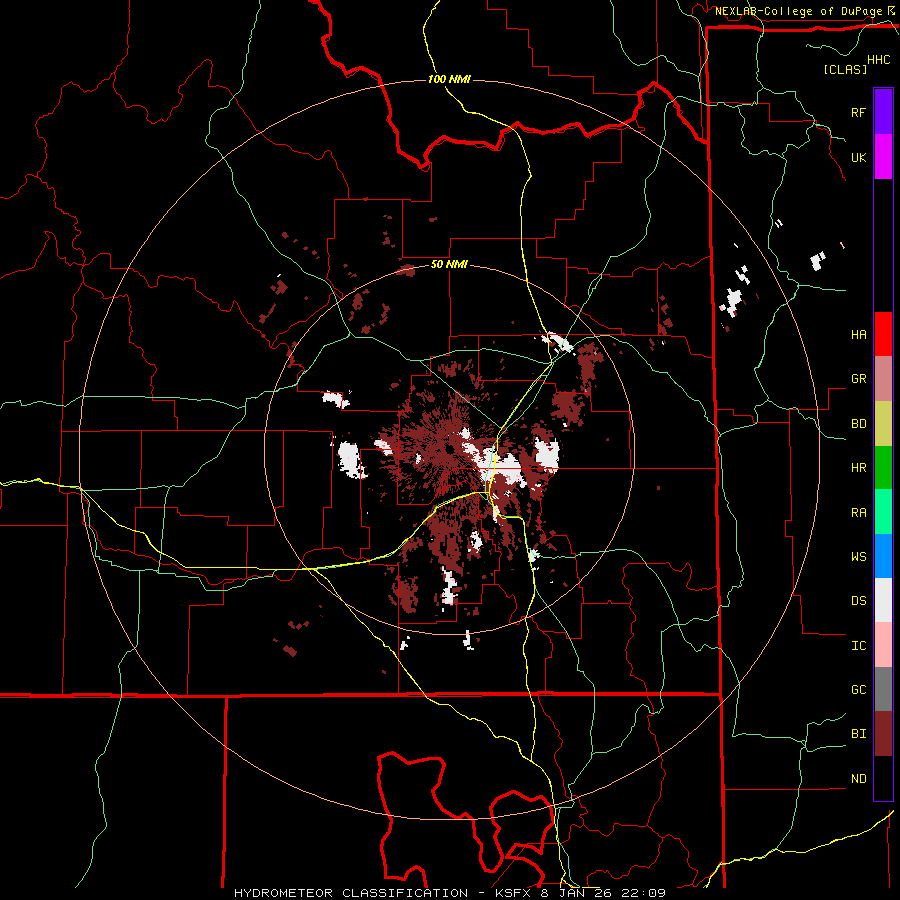The image size is (900, 900).
Task: Click the 50 NMI range ring label
Action: [x=449, y=265]
